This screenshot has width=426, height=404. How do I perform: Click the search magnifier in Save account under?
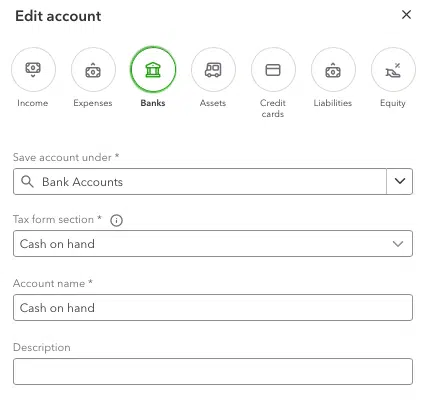pos(27,182)
